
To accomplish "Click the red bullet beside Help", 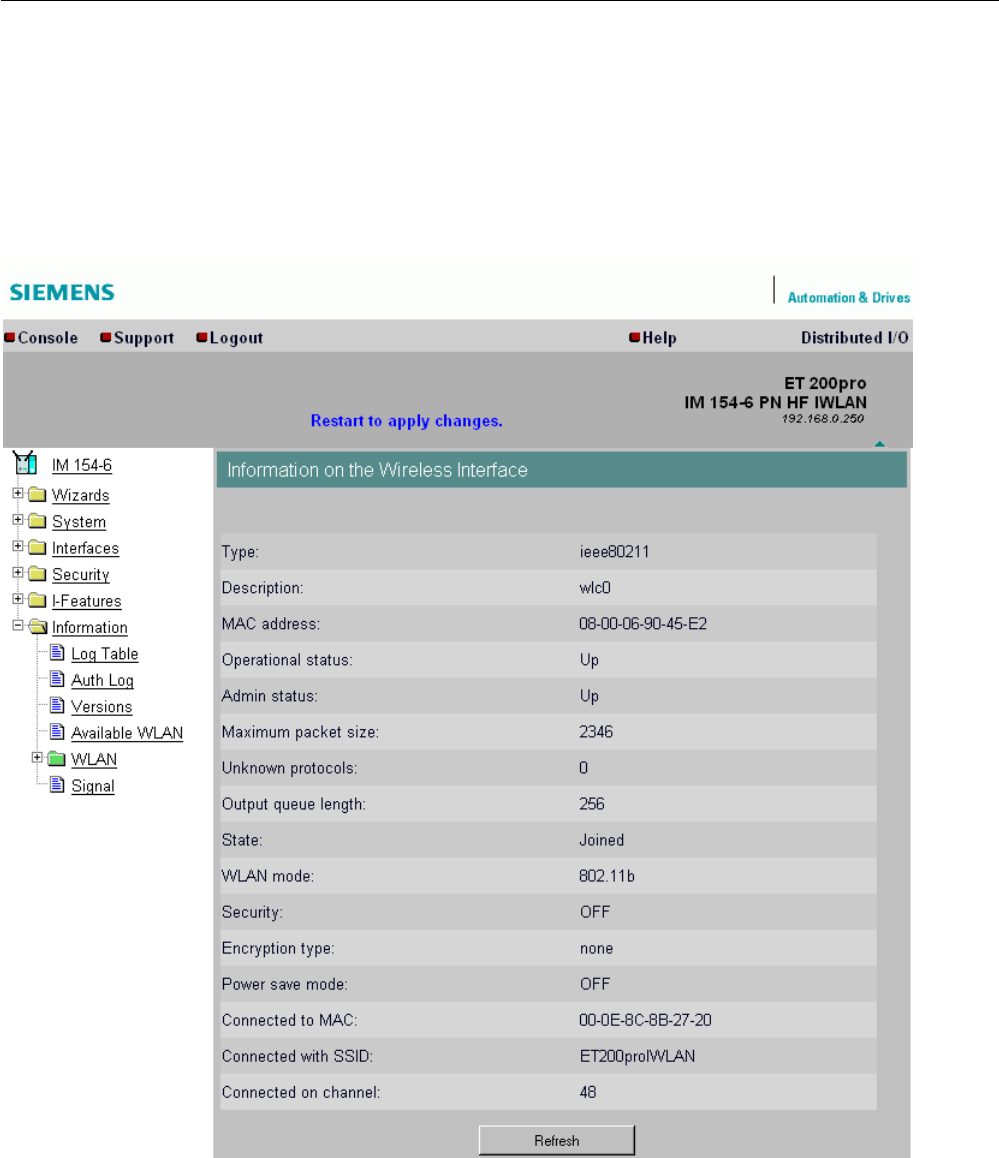I will (x=634, y=338).
